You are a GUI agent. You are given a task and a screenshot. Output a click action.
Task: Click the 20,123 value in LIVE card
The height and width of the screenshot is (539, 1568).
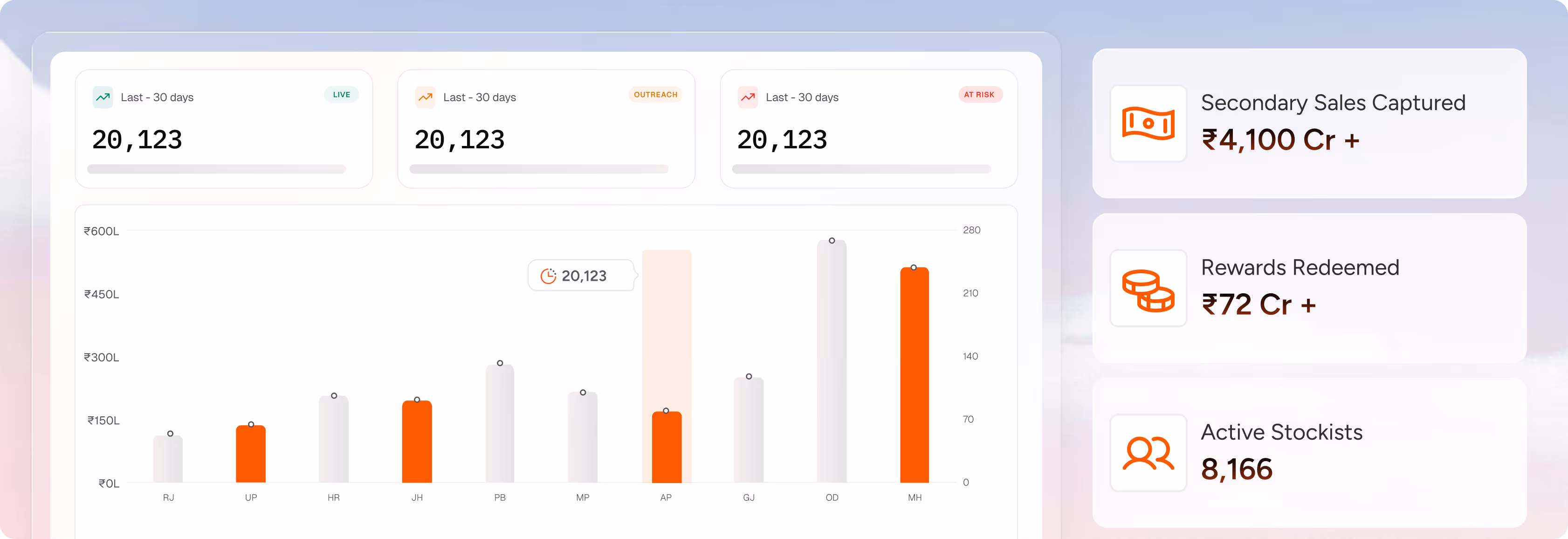coord(137,140)
